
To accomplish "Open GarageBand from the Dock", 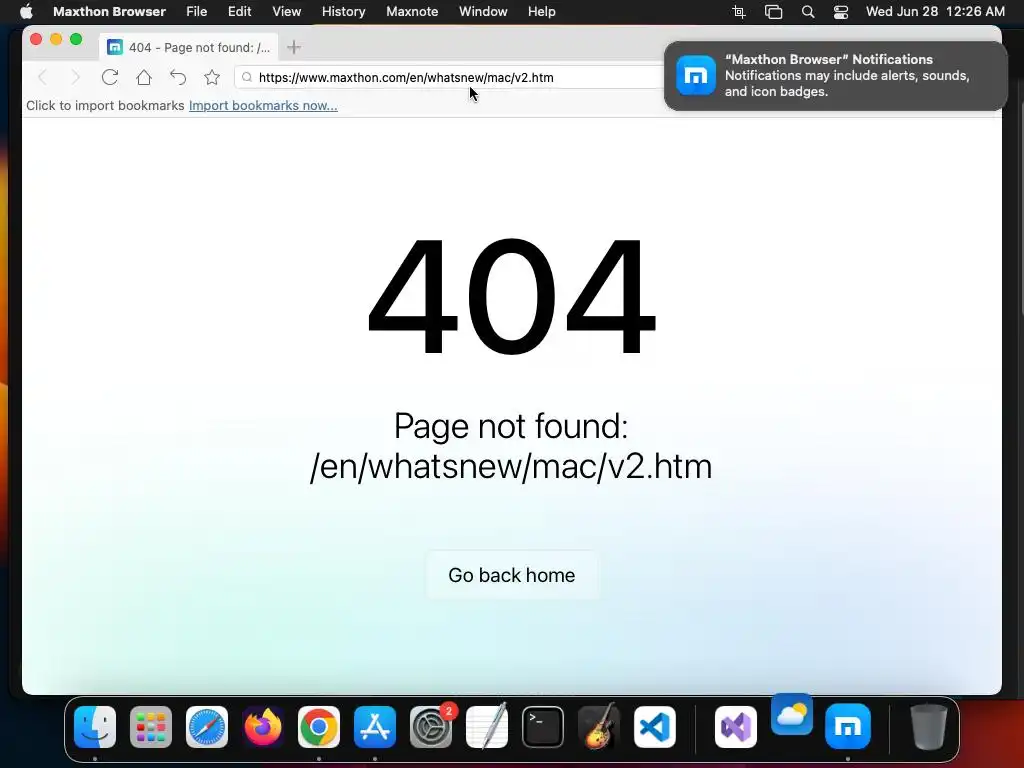I will pos(599,727).
